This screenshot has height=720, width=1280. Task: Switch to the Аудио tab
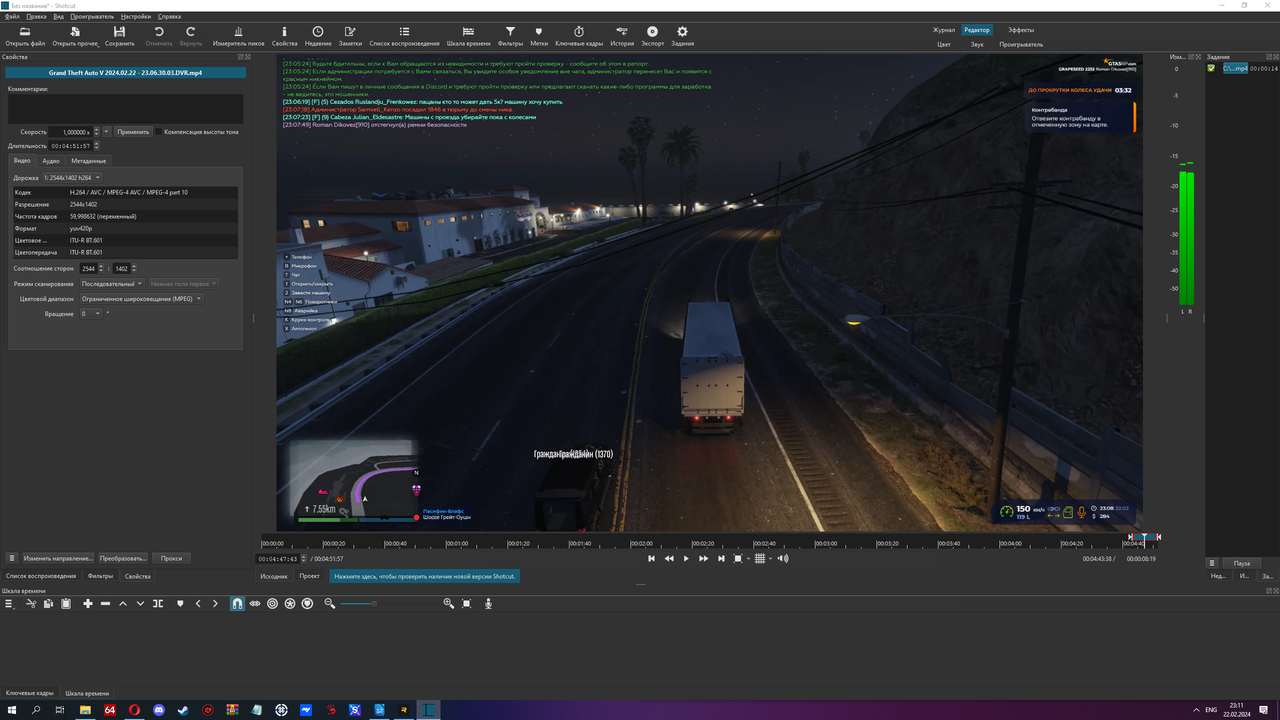coord(50,161)
